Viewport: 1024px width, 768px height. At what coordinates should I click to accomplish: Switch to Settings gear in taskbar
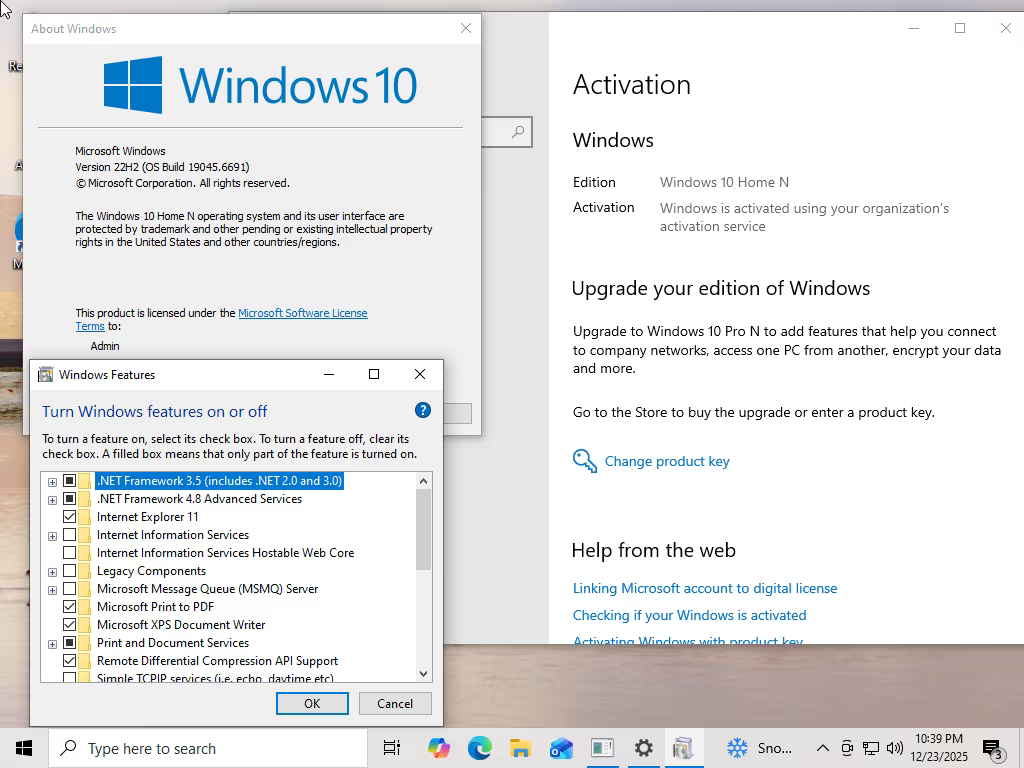coord(643,748)
